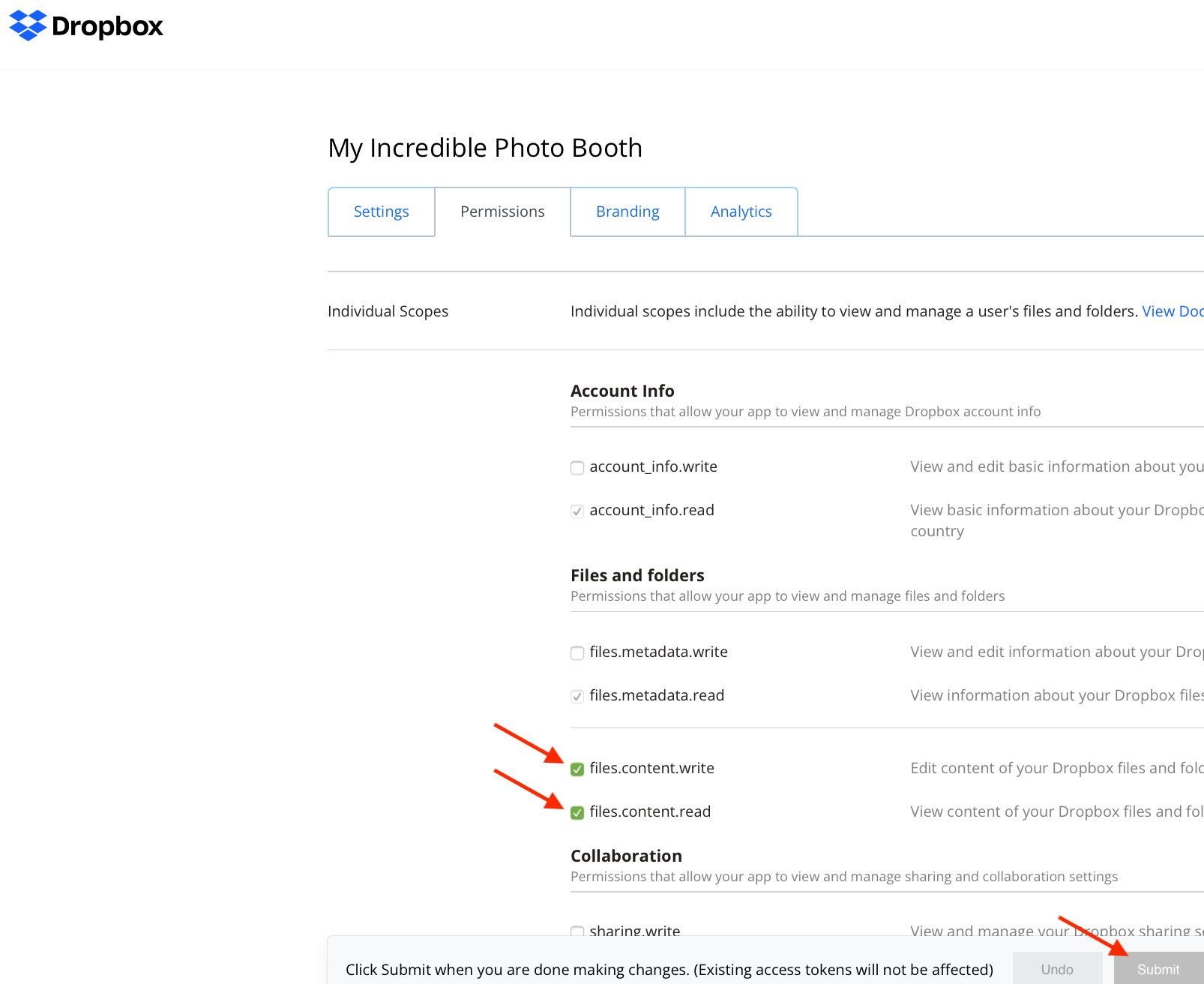Click the Dropbox wordmark text
This screenshot has height=984, width=1204.
(107, 26)
